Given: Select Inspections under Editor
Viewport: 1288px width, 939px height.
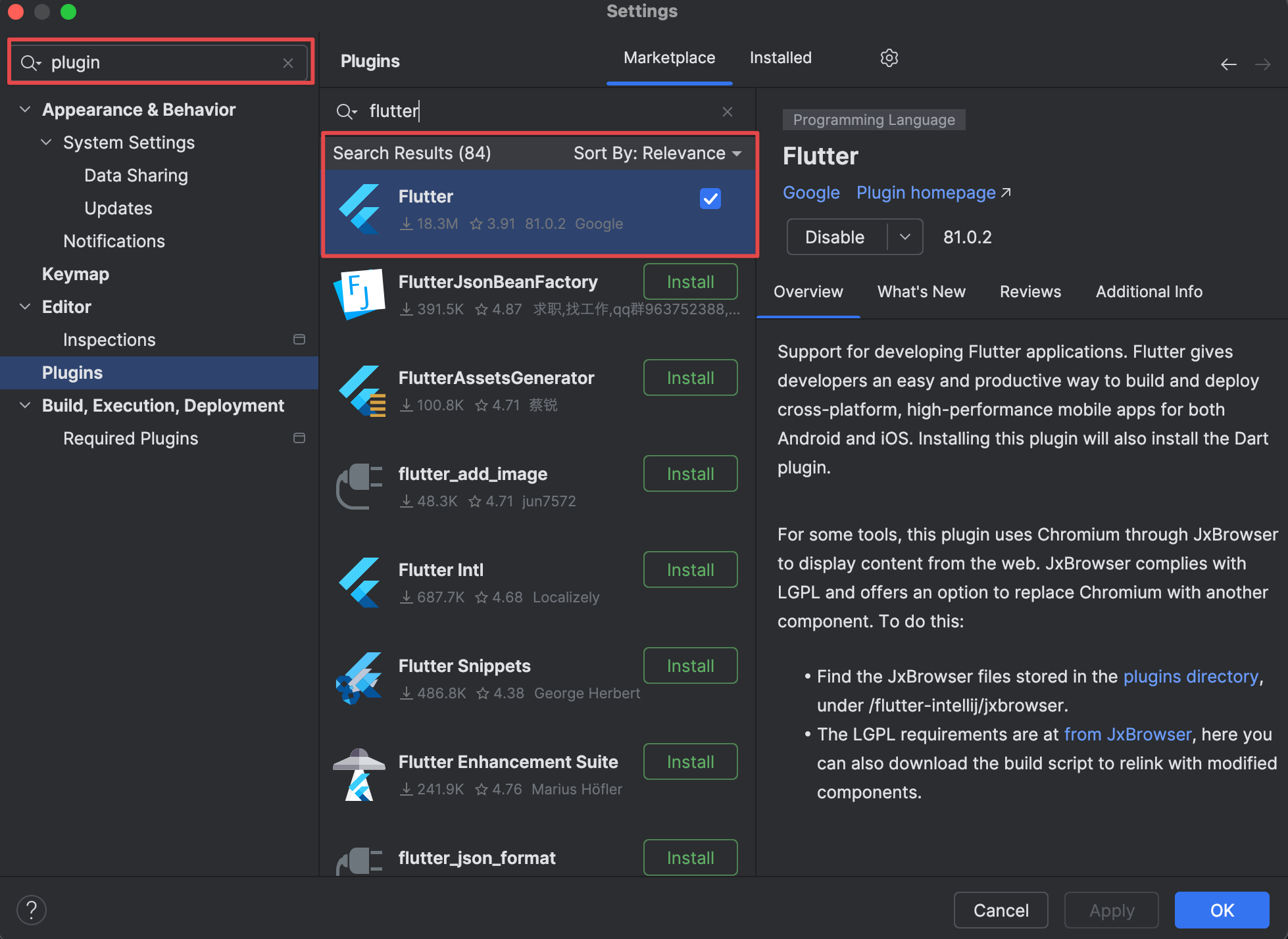Looking at the screenshot, I should 109,340.
